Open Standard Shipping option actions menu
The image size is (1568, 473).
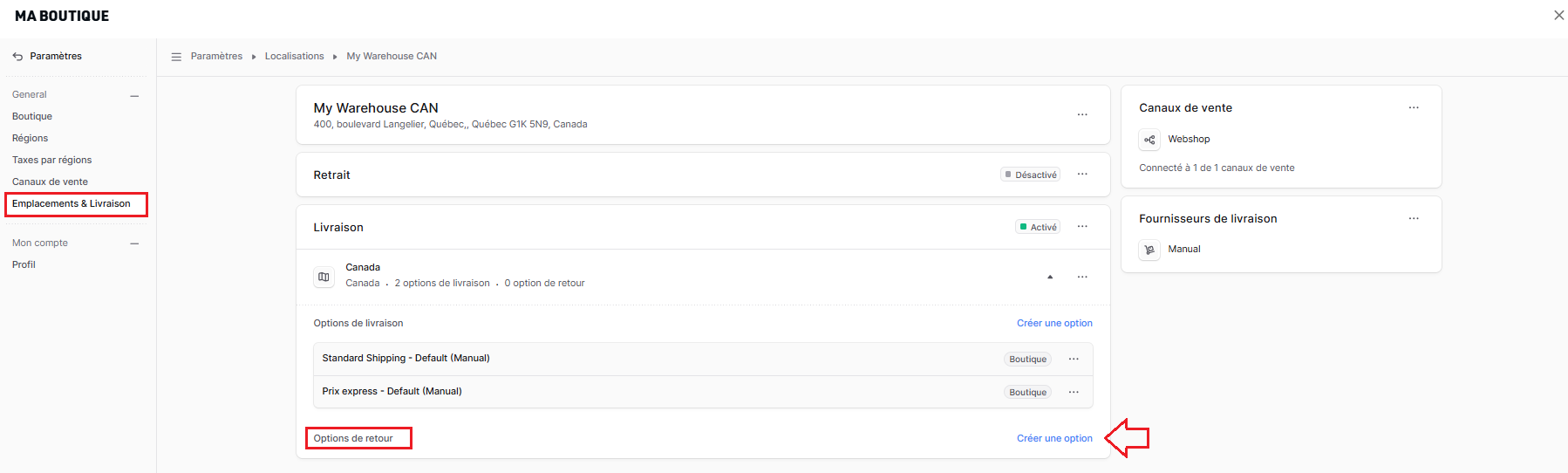tap(1074, 359)
